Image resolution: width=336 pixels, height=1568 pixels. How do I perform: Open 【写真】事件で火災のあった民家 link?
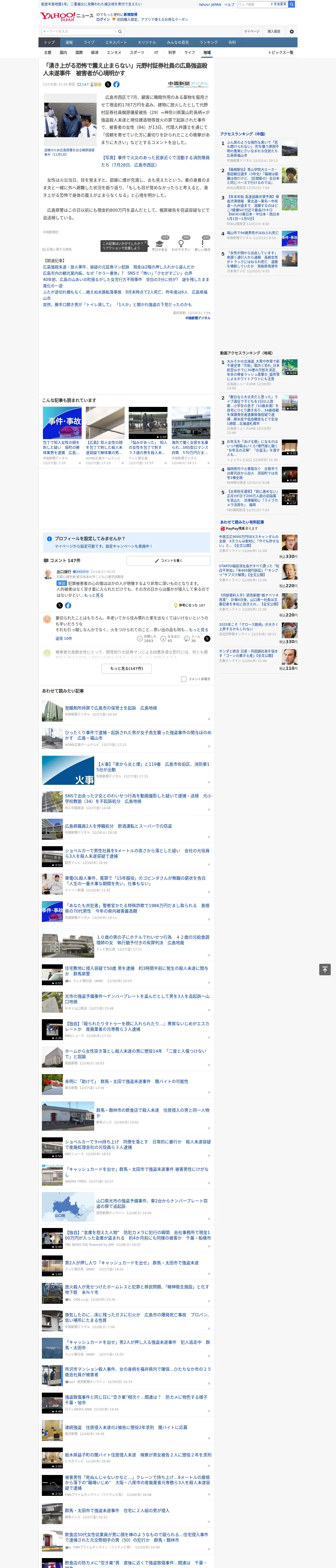155,161
